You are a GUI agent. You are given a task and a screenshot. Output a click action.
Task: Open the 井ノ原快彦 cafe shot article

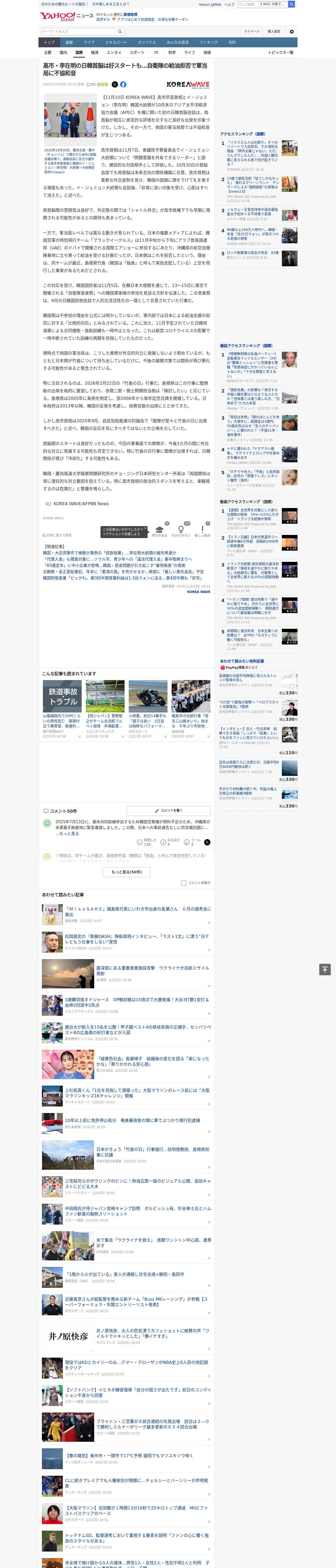click(x=153, y=1334)
